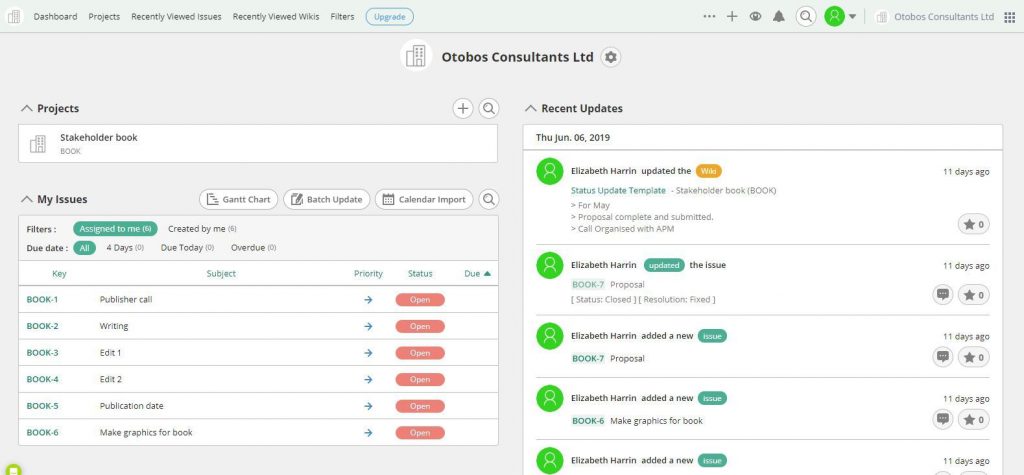Add a new project with plus button
1024x475 pixels.
pos(463,108)
